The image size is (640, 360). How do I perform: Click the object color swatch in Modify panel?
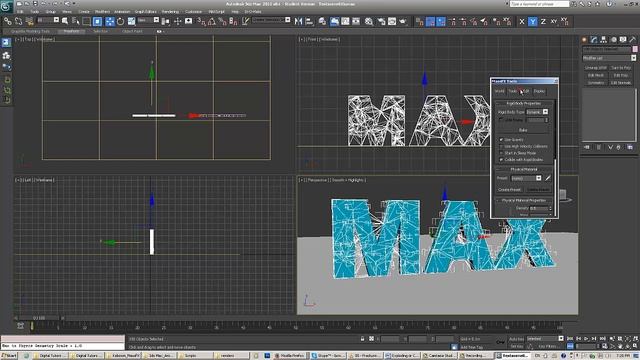tap(635, 49)
